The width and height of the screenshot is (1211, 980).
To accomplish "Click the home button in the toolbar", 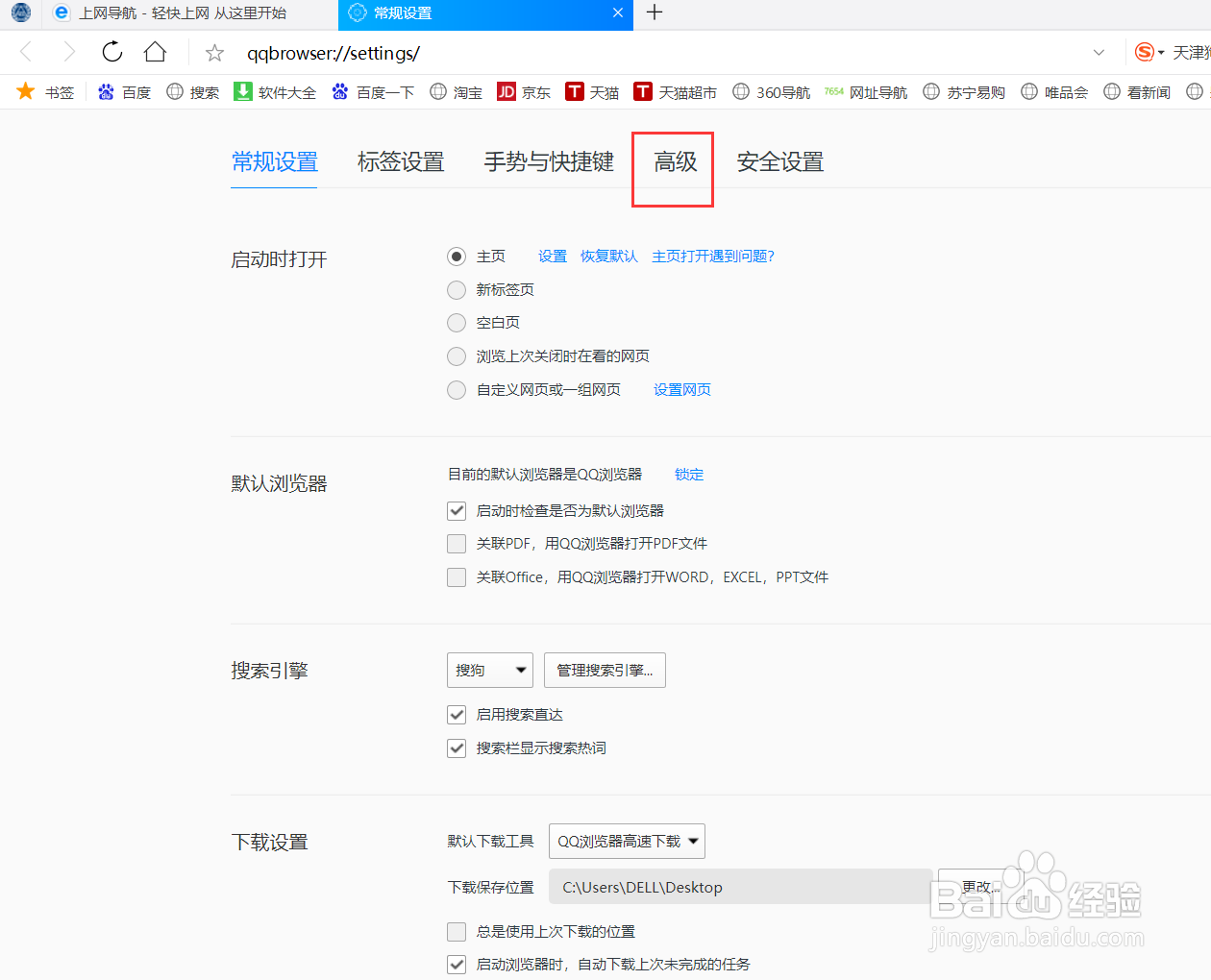I will (155, 53).
